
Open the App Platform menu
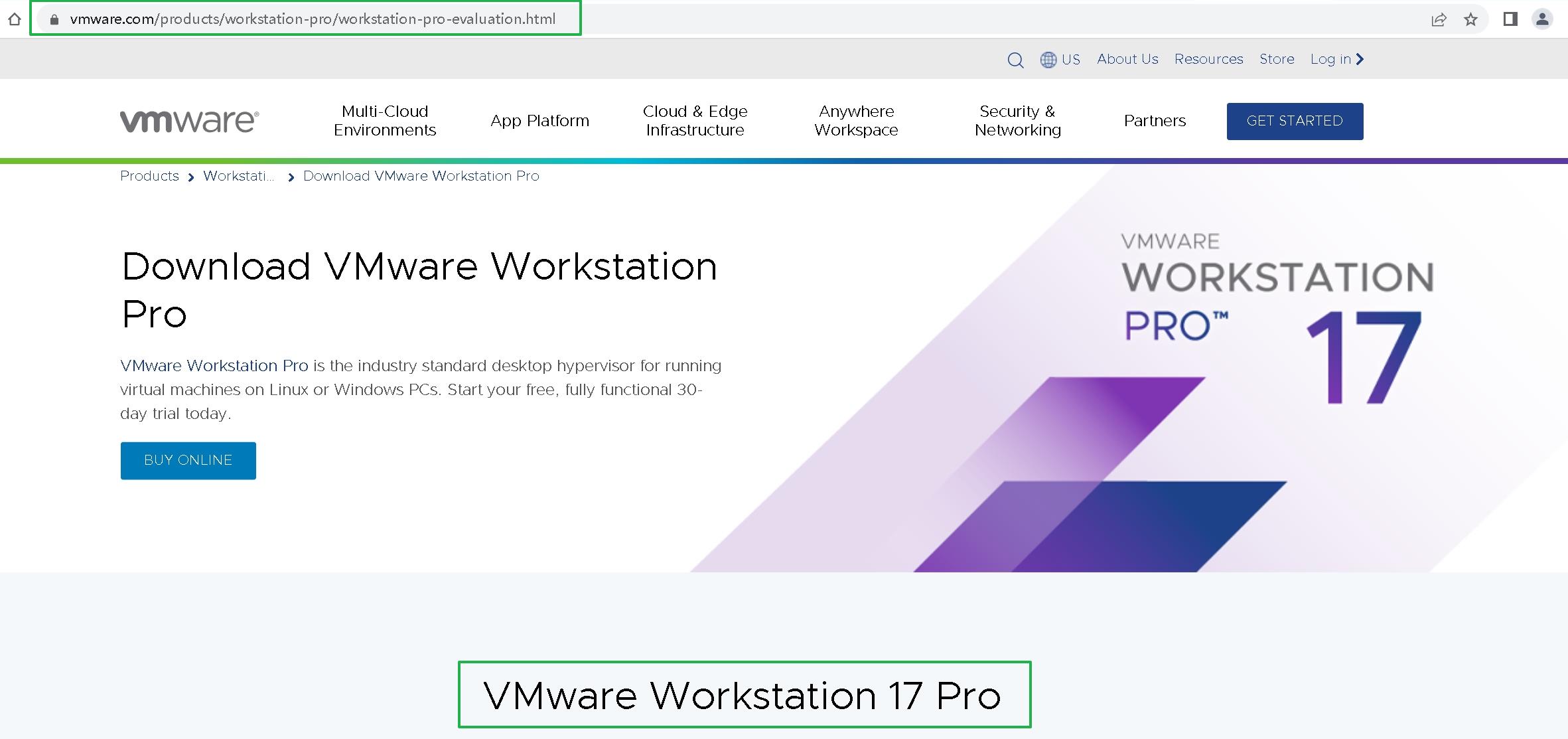[x=539, y=121]
